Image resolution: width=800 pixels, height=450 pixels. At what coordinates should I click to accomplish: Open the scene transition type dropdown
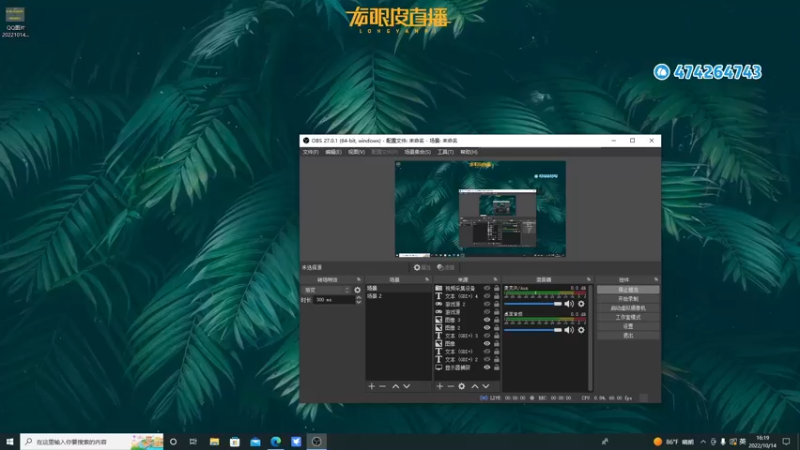(327, 290)
